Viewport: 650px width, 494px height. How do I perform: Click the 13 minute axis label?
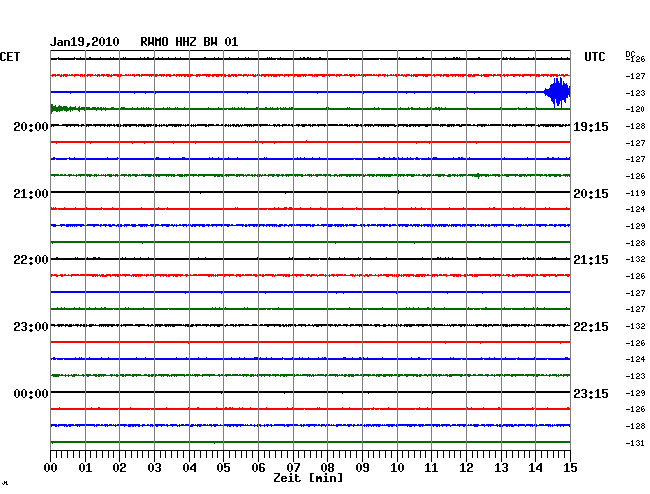click(501, 468)
